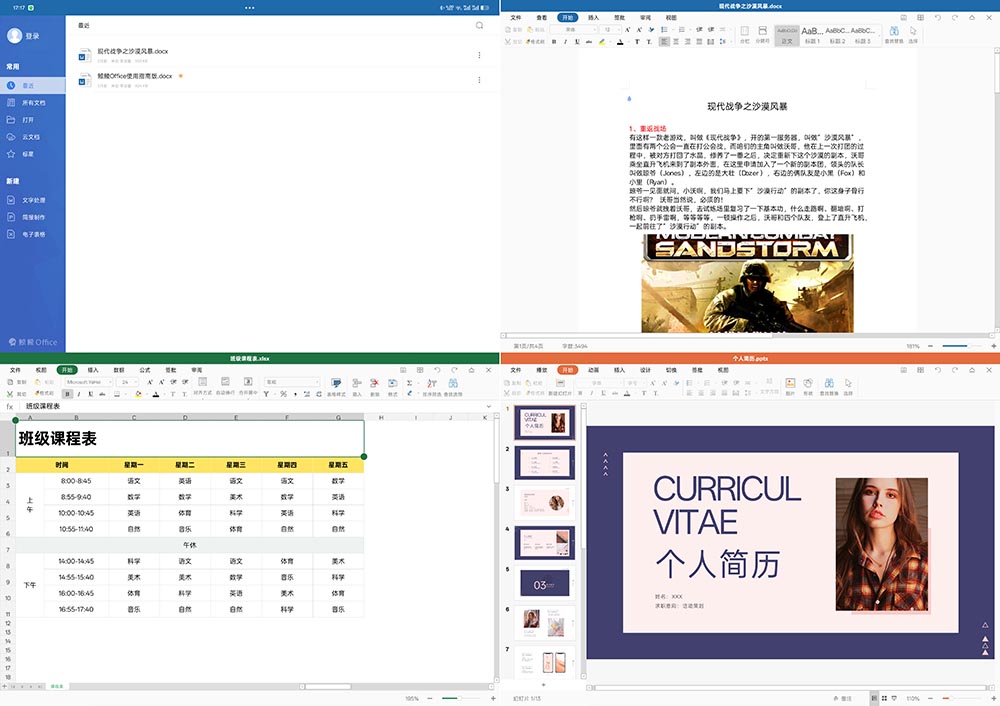Click the fx function icon in Excel
Screen dimensions: 1000x706
(x=10, y=406)
